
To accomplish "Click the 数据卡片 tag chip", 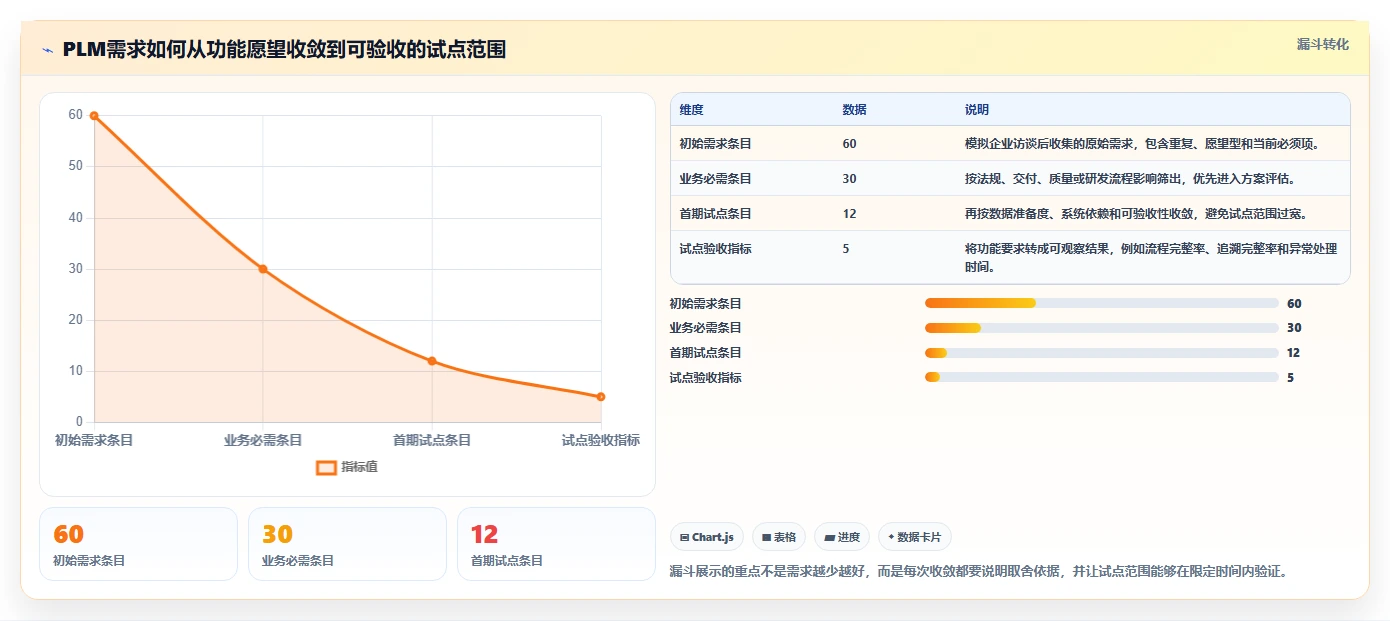I will coord(915,537).
